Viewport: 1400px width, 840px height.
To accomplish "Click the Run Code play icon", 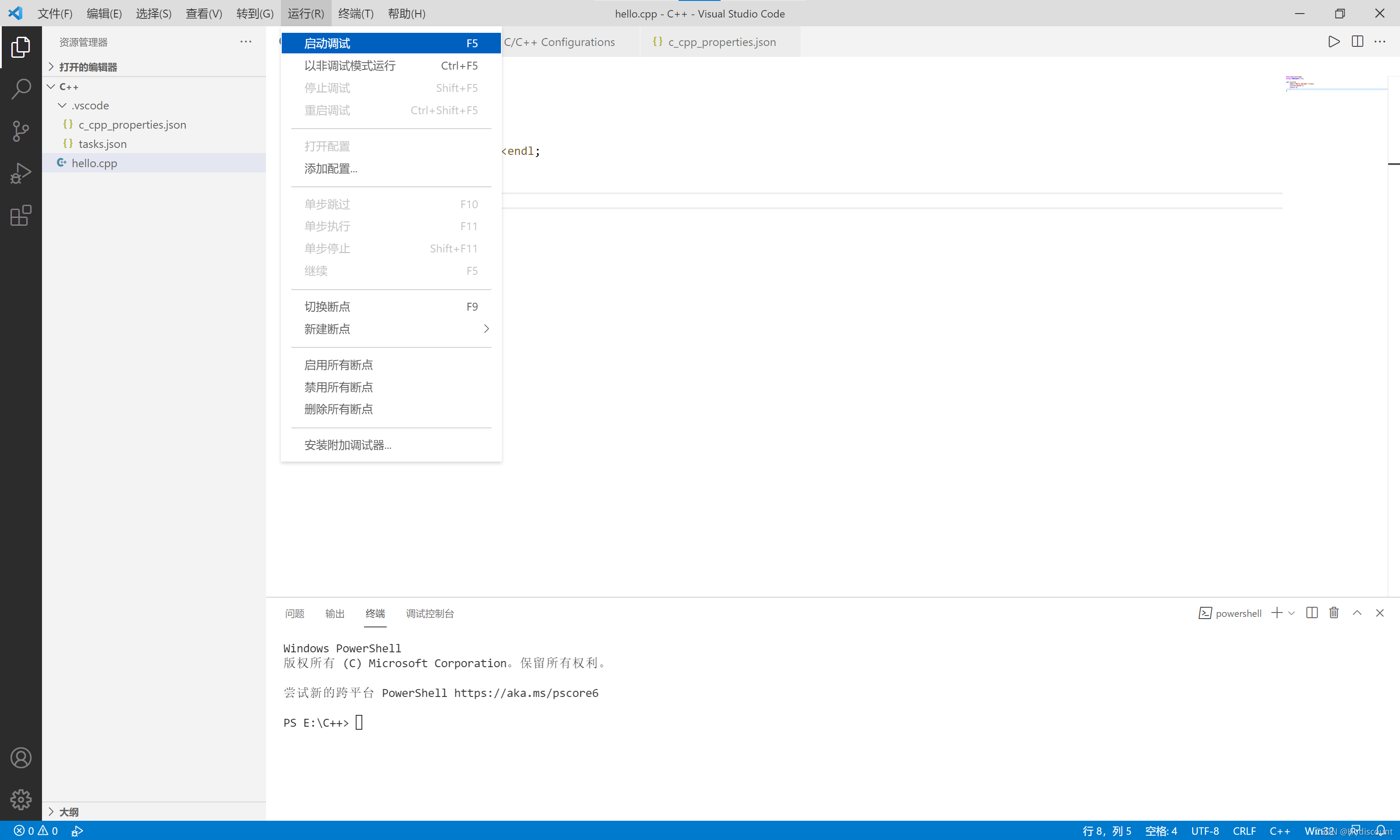I will coord(1334,42).
